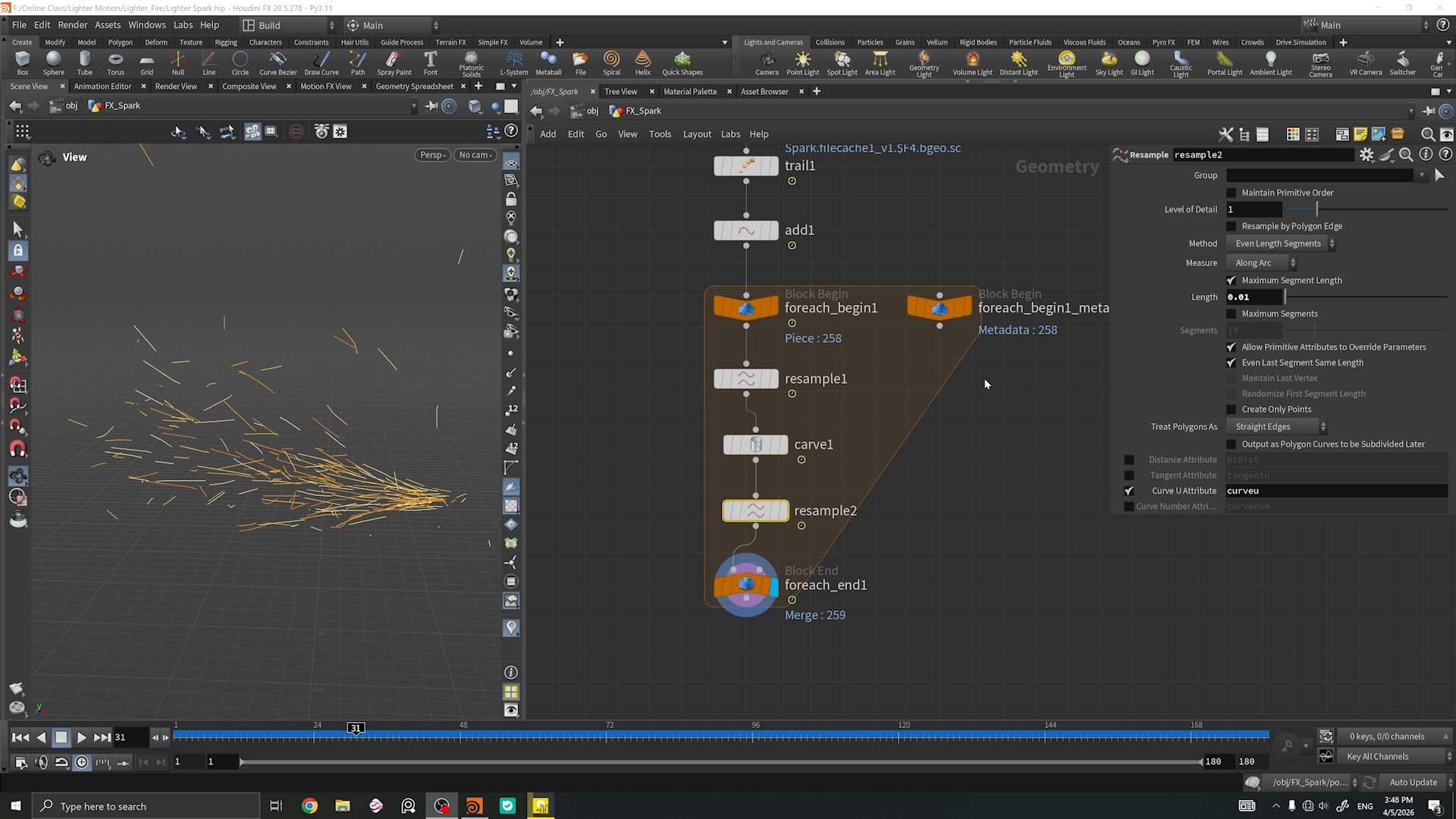Click the play forward button
The width and height of the screenshot is (1456, 819).
82,737
